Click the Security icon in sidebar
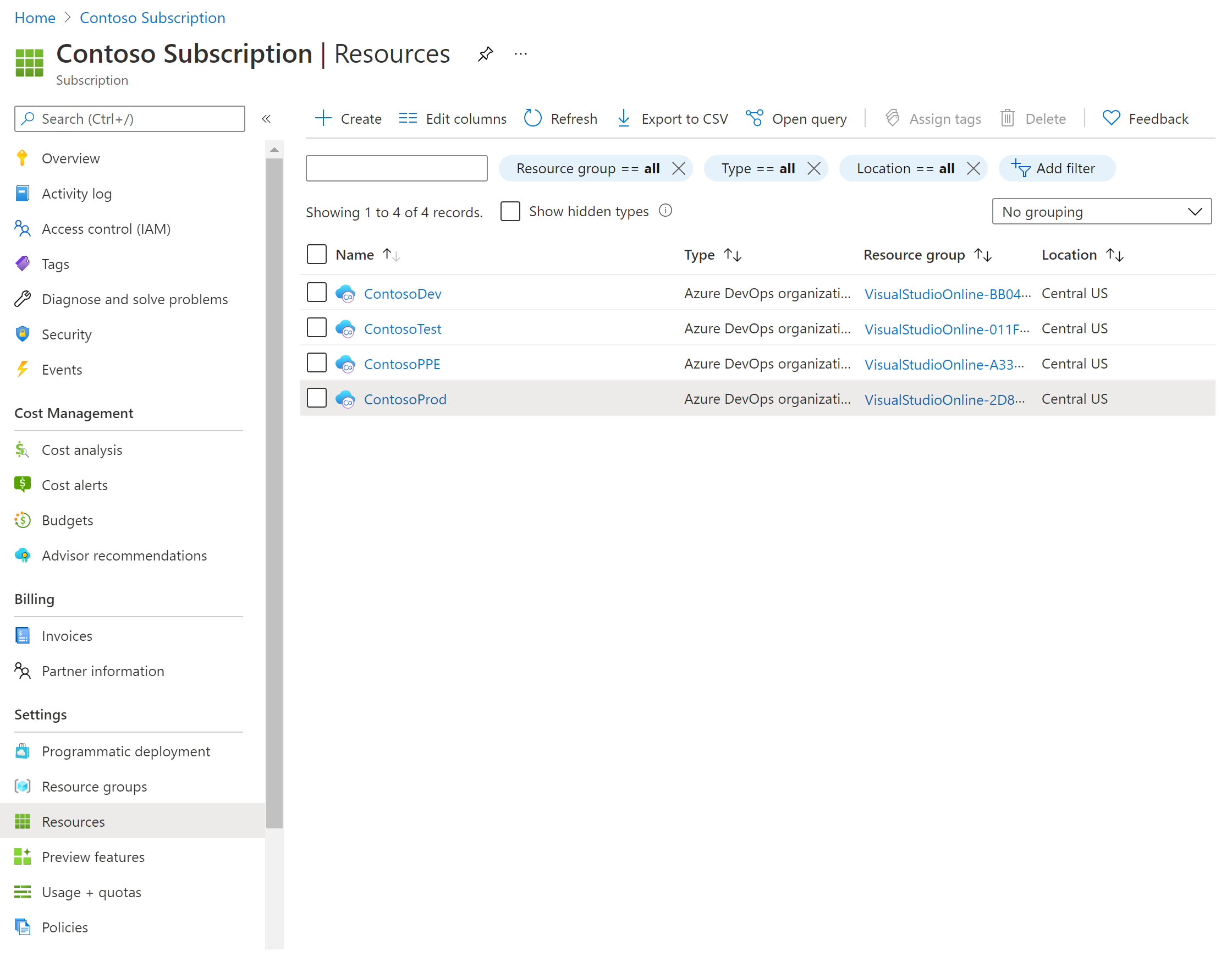 [22, 334]
